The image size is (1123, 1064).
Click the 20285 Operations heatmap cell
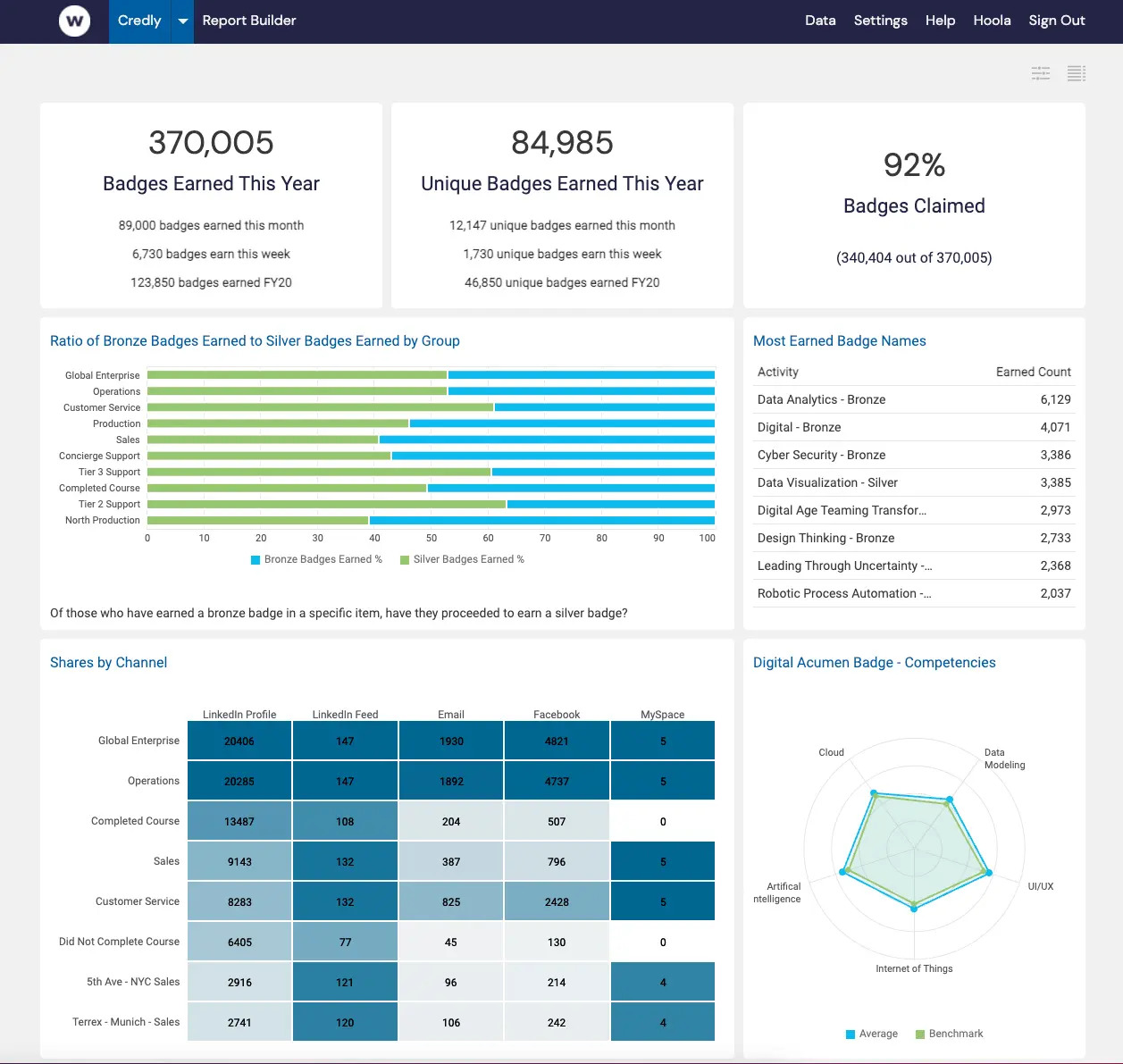pos(239,781)
